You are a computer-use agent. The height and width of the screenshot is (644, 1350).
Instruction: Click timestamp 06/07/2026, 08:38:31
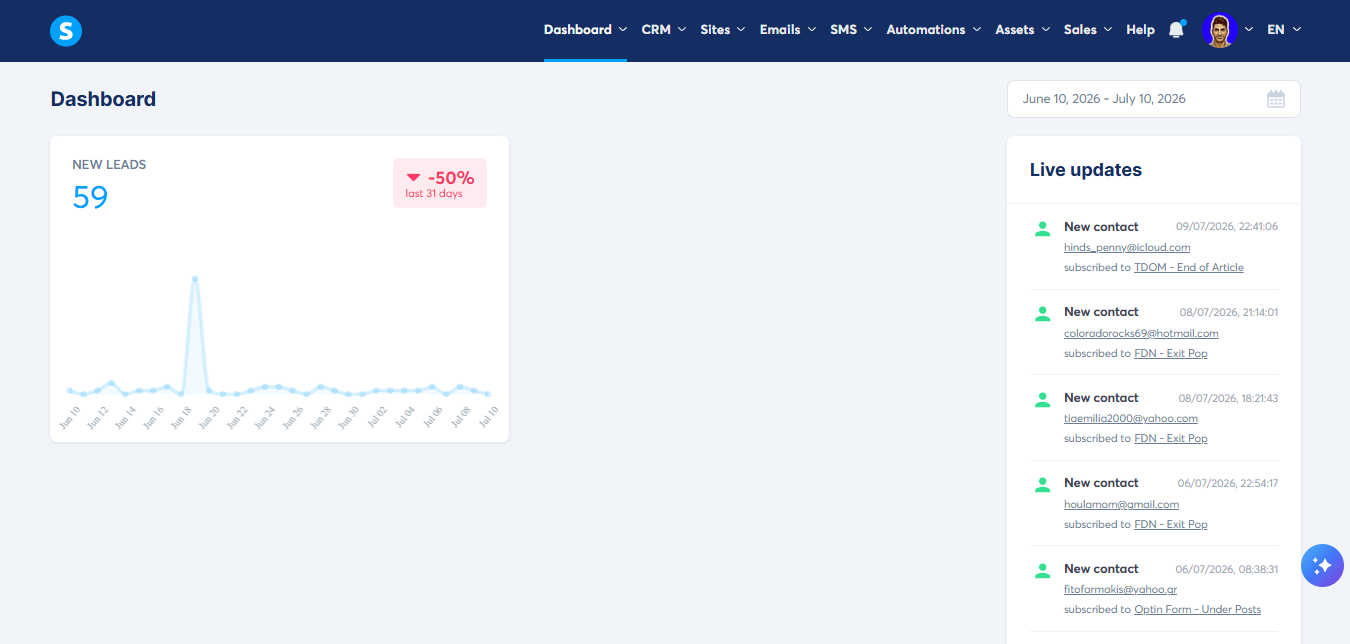[x=1227, y=569]
